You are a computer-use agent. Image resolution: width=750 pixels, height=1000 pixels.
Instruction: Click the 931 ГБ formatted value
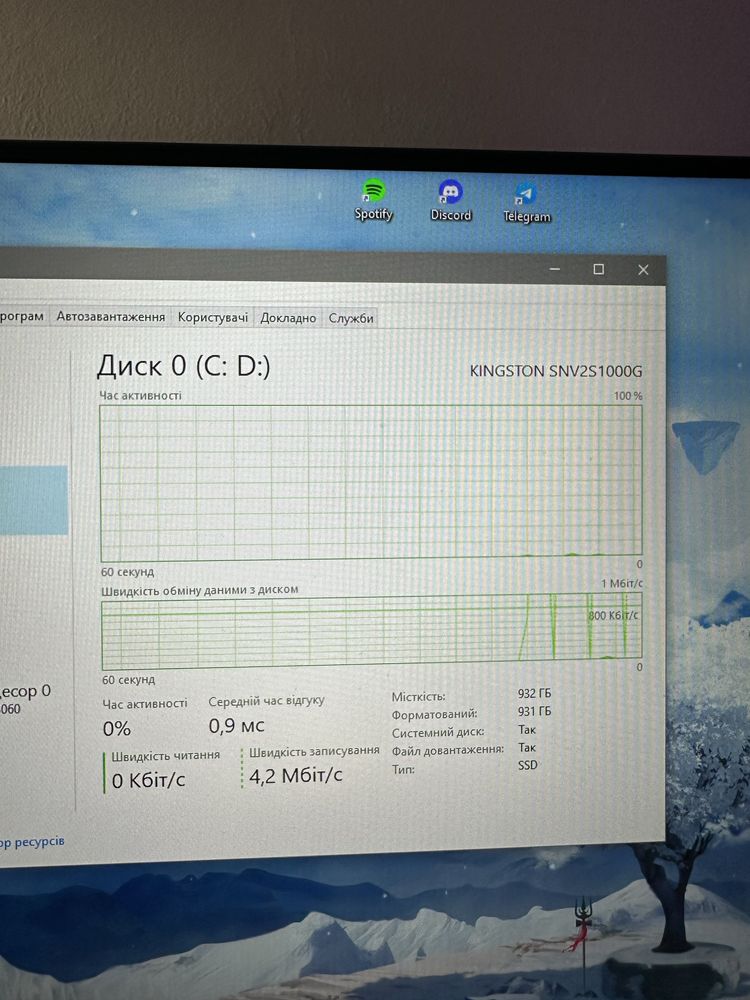pyautogui.click(x=534, y=711)
